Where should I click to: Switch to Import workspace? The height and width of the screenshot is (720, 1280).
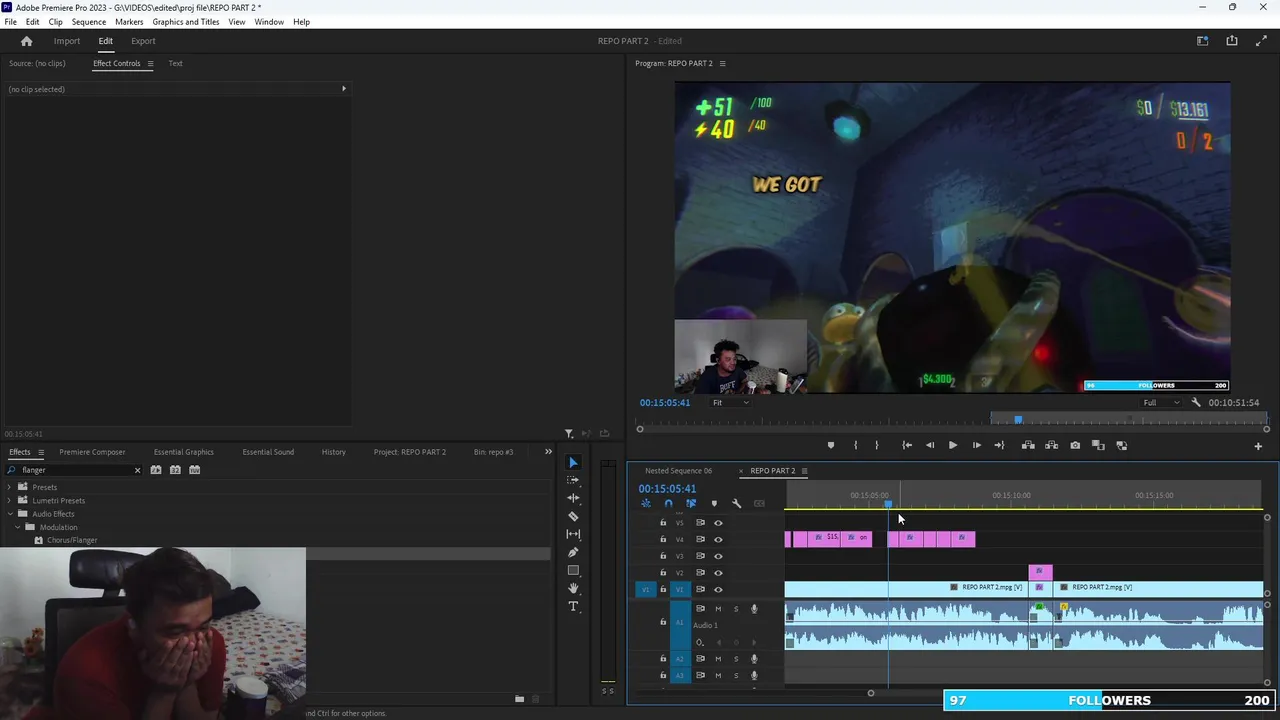(x=67, y=41)
